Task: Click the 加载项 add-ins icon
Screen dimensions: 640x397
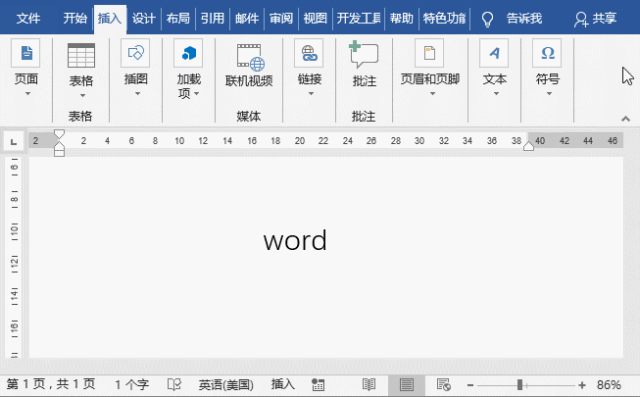Action: (x=188, y=53)
